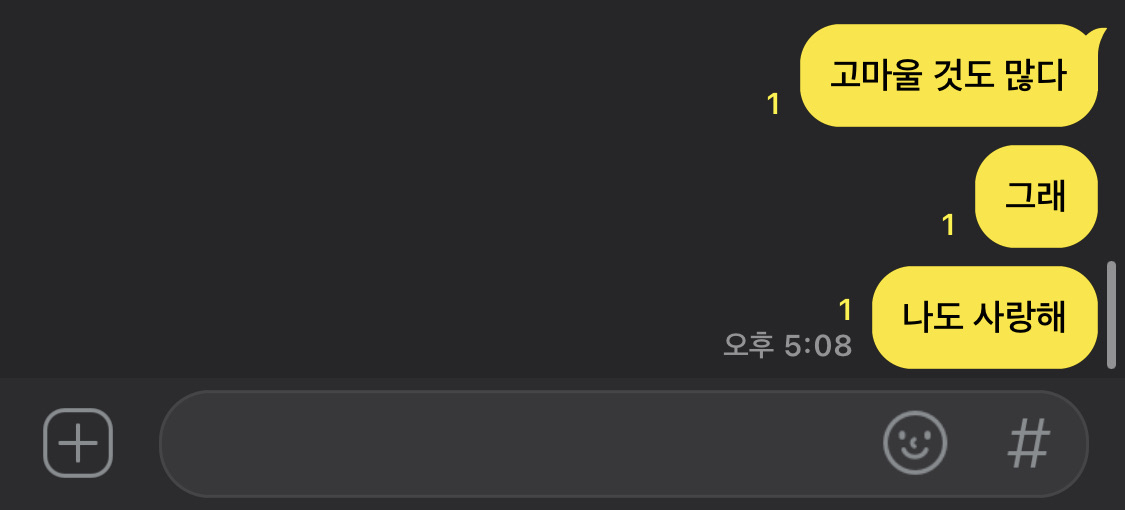Select the "나도 사랑해" message bubble

tap(984, 318)
